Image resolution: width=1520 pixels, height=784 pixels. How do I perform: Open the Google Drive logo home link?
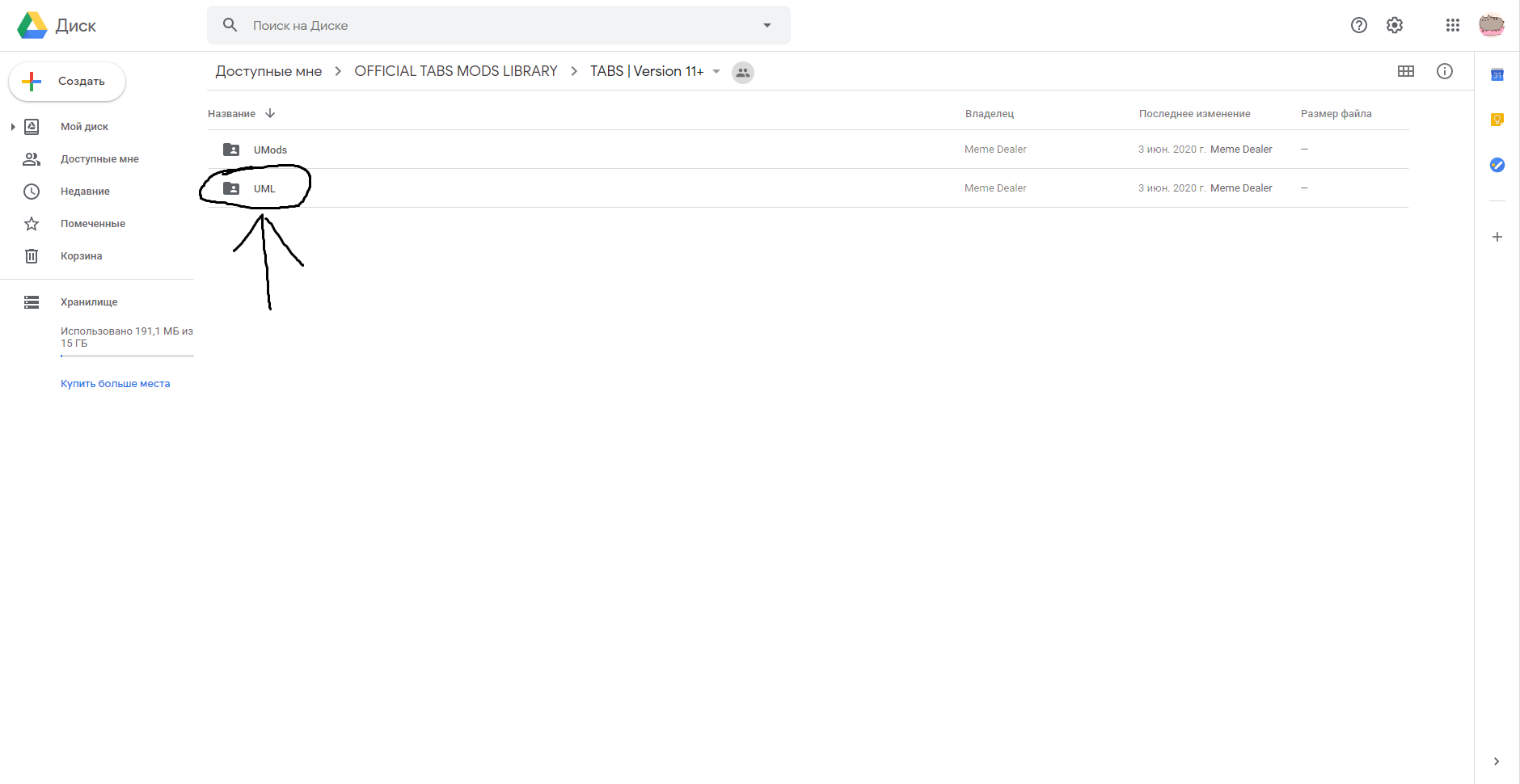(57, 25)
